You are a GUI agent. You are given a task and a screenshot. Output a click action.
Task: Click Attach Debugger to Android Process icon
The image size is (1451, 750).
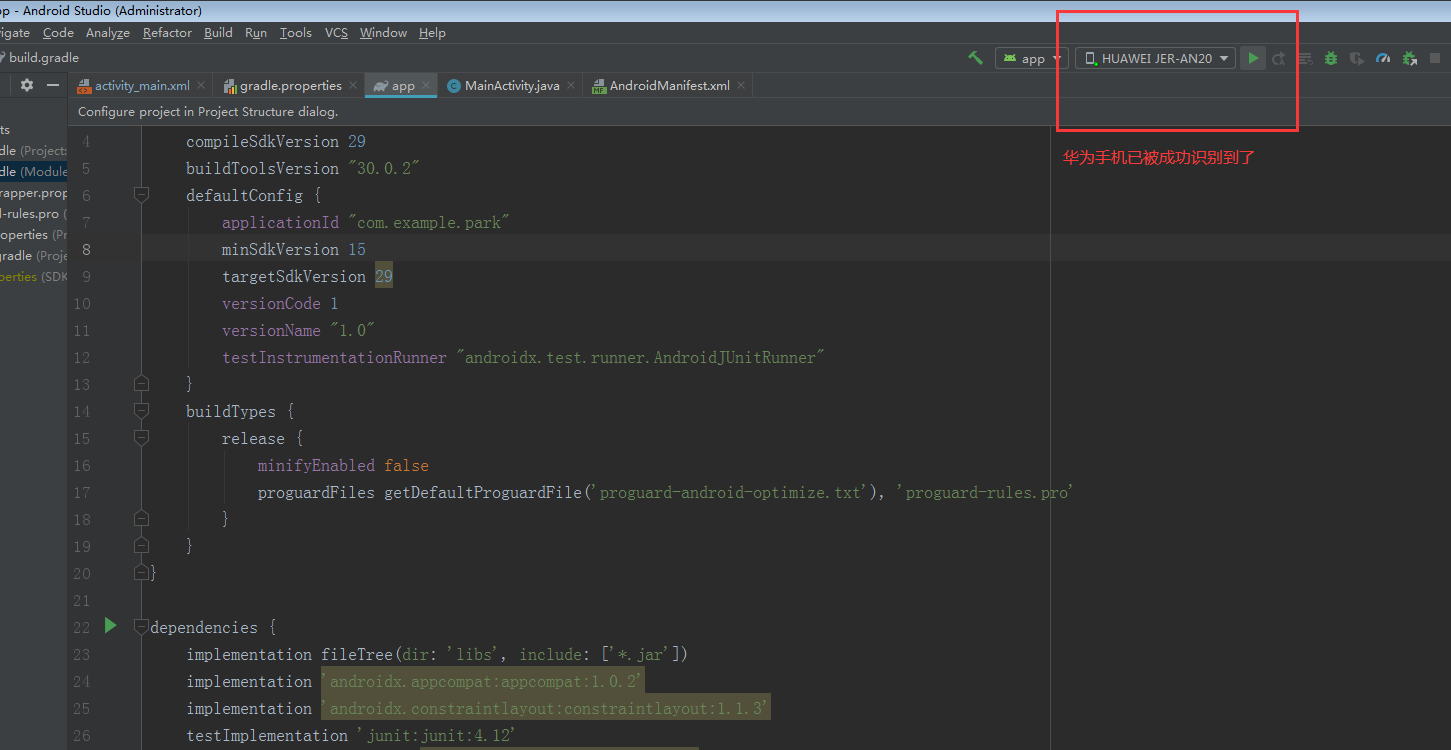tap(1410, 58)
